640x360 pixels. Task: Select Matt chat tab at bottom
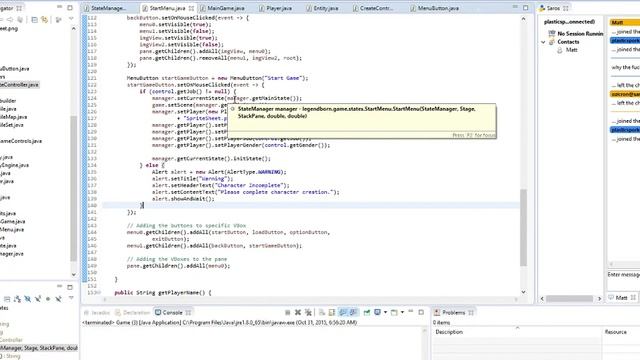point(622,298)
